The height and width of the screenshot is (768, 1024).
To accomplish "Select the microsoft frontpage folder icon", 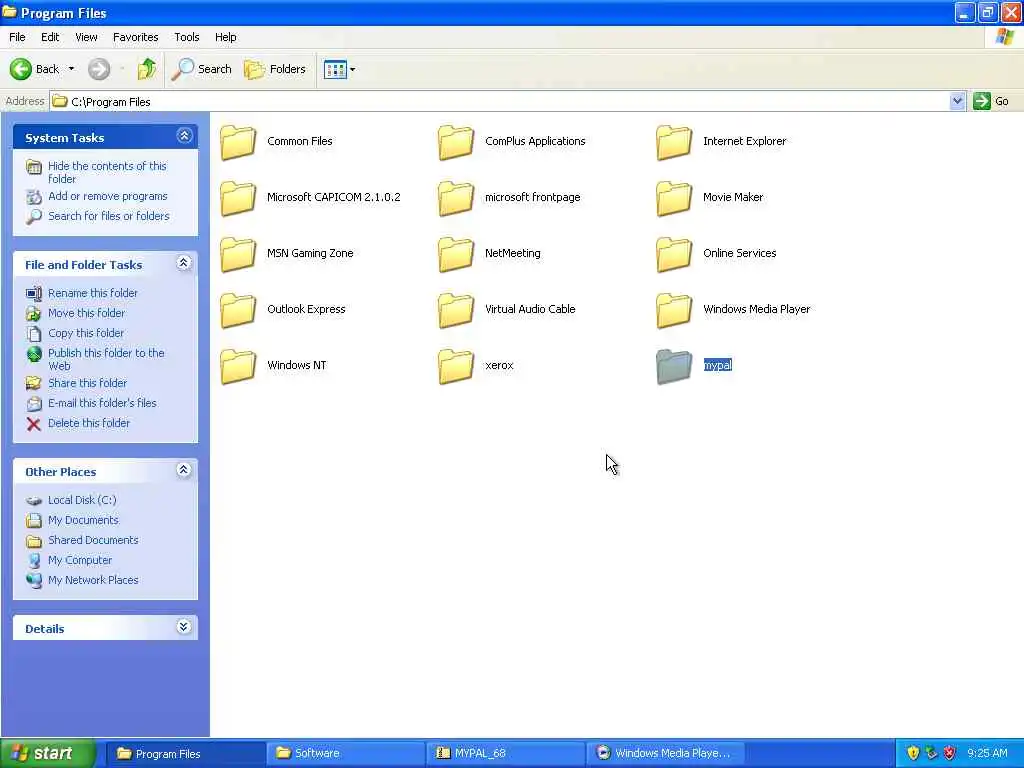I will point(456,198).
